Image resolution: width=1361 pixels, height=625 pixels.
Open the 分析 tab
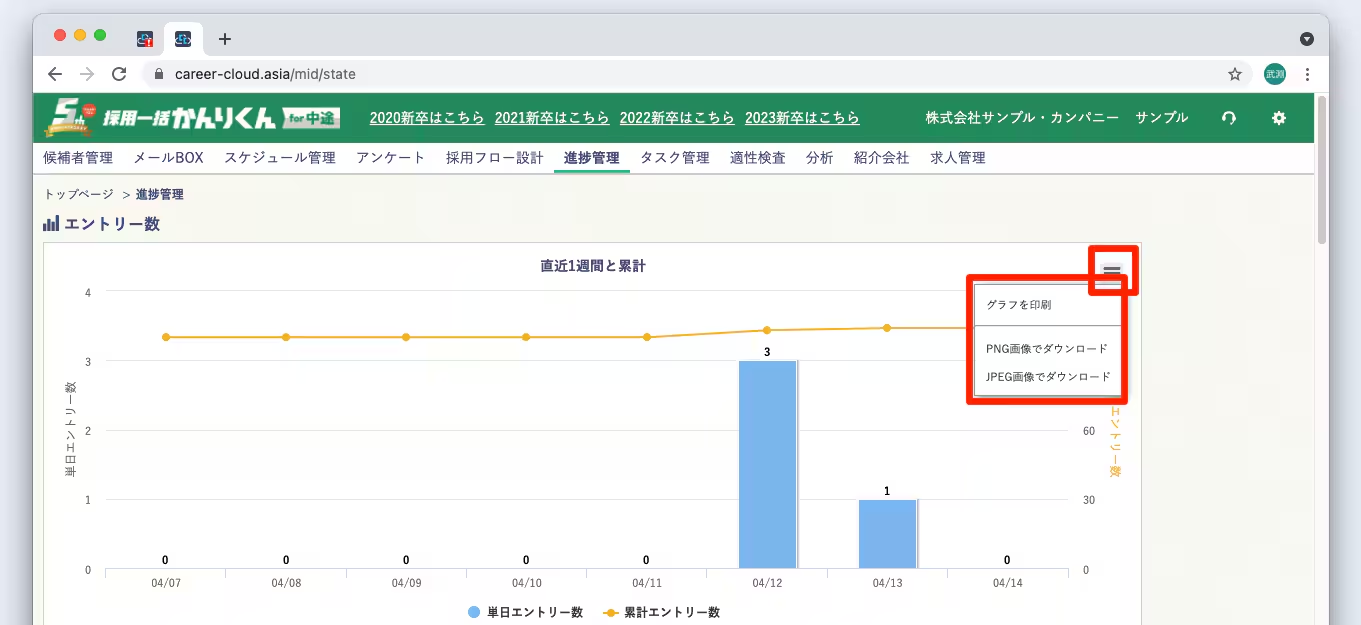(x=819, y=158)
